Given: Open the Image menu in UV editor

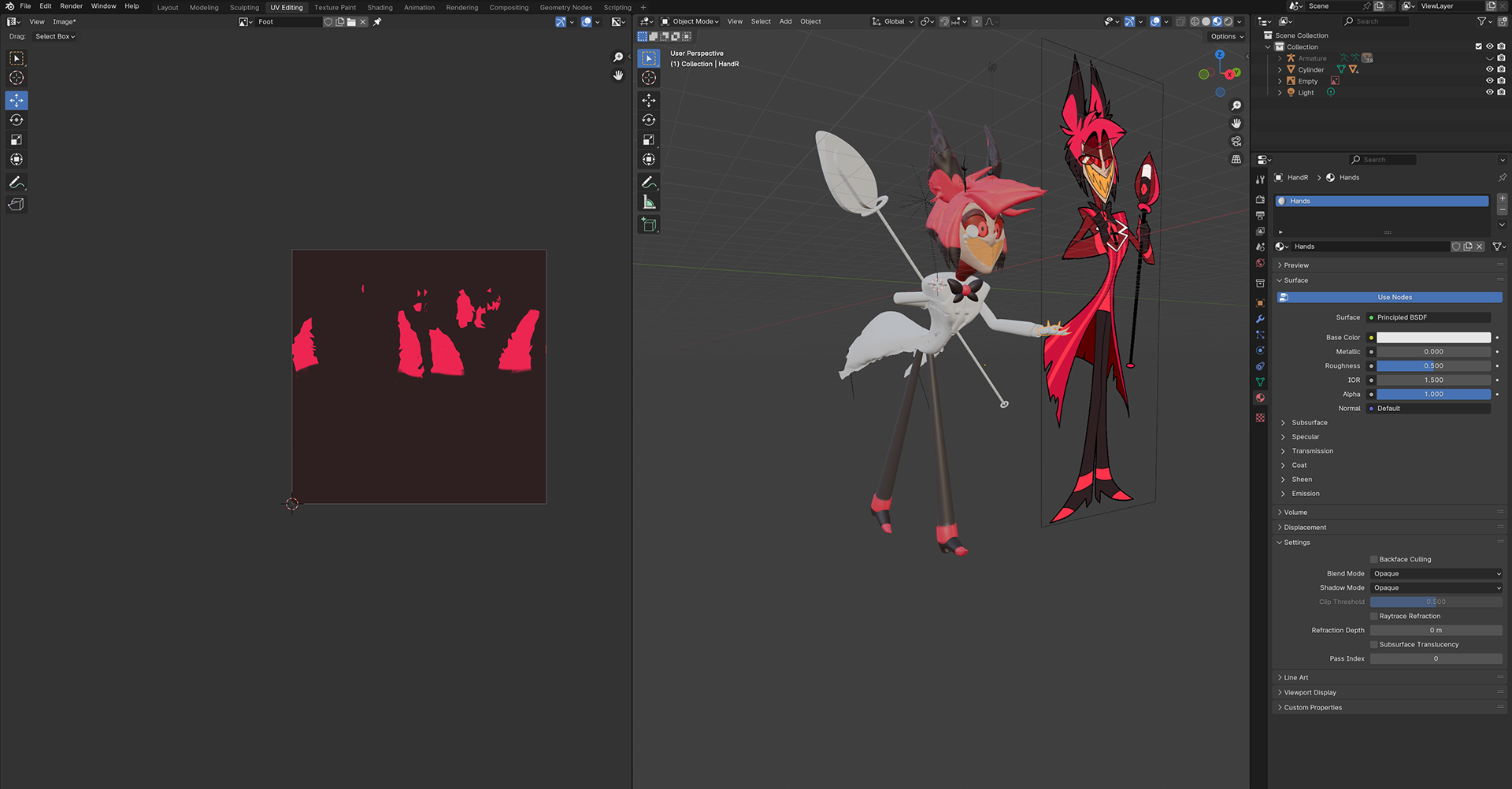Looking at the screenshot, I should click(x=65, y=22).
